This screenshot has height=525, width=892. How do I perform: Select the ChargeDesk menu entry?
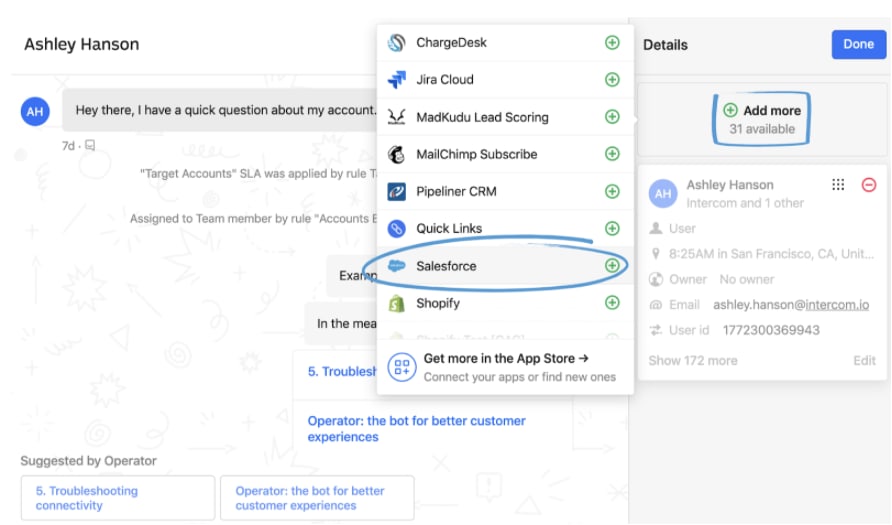[505, 43]
